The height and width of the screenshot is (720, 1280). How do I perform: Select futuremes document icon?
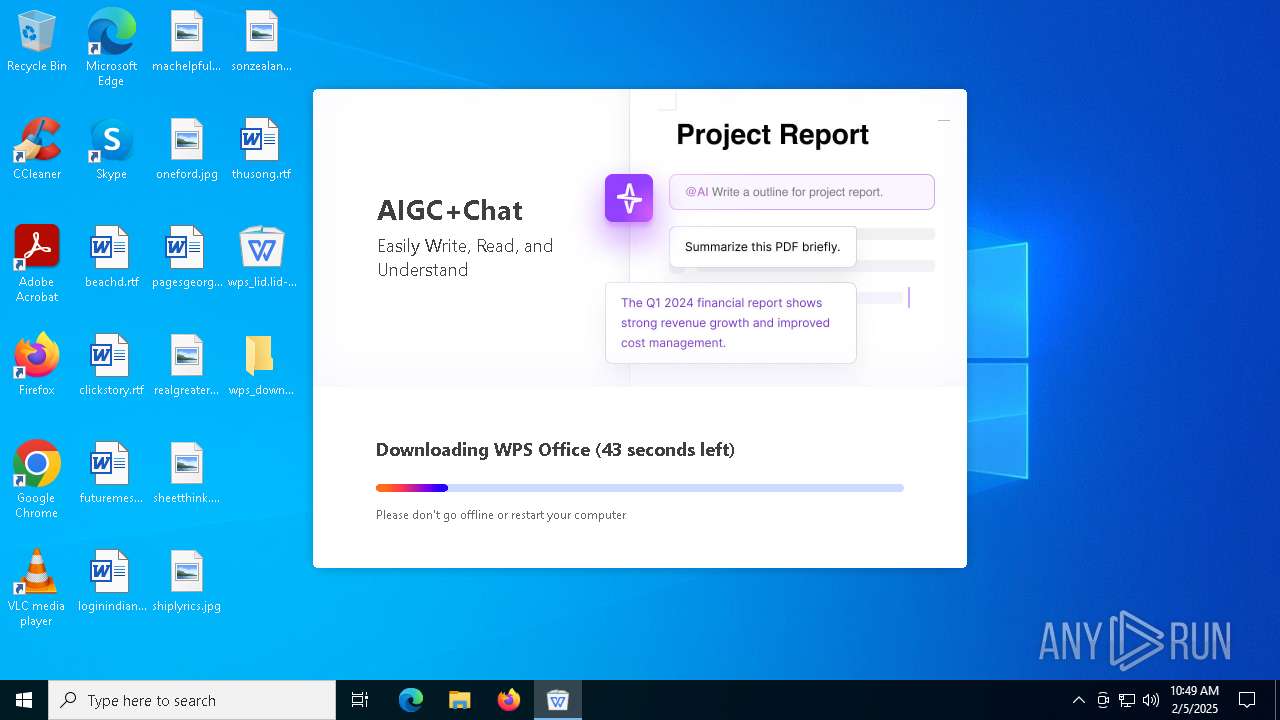coord(111,473)
